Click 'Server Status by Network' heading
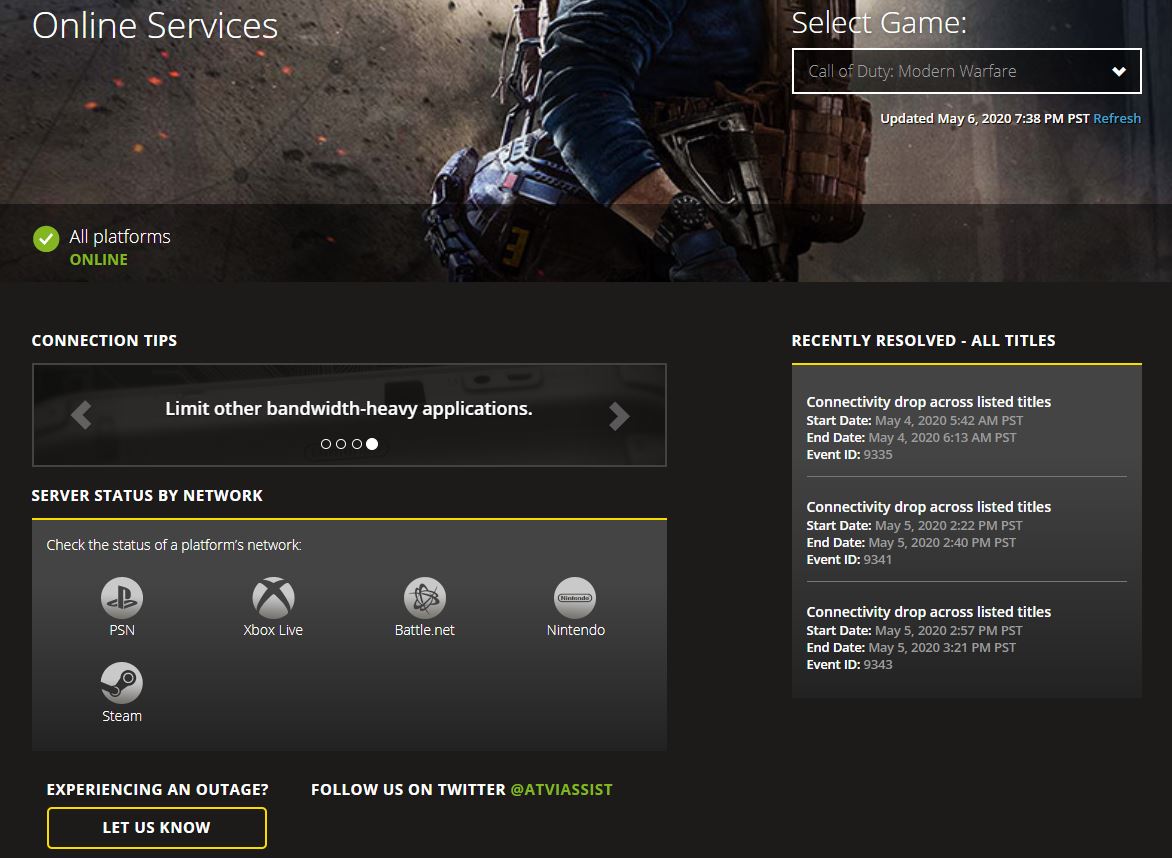This screenshot has width=1172, height=858. click(x=147, y=496)
